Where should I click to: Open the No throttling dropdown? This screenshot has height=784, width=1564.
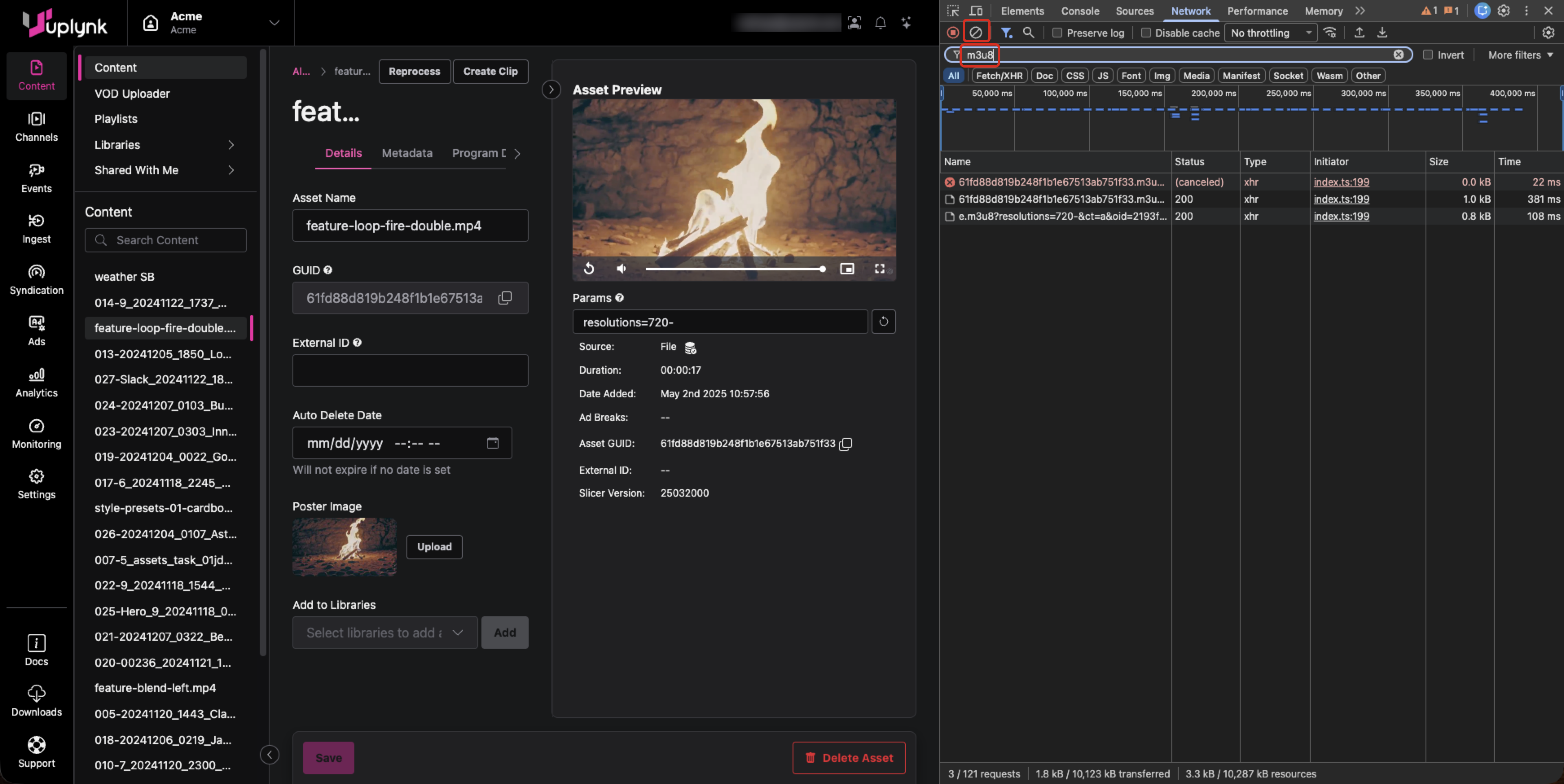tap(1270, 33)
